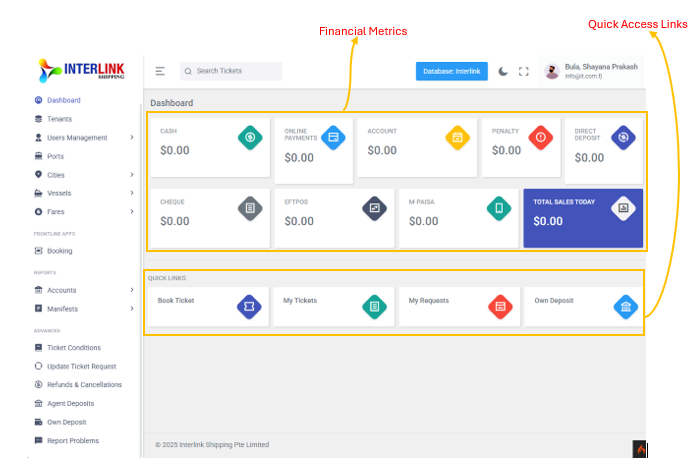Viewport: 692px width, 463px height.
Task: Collapse sidebar using hamburger menu toggle
Action: pyautogui.click(x=160, y=71)
